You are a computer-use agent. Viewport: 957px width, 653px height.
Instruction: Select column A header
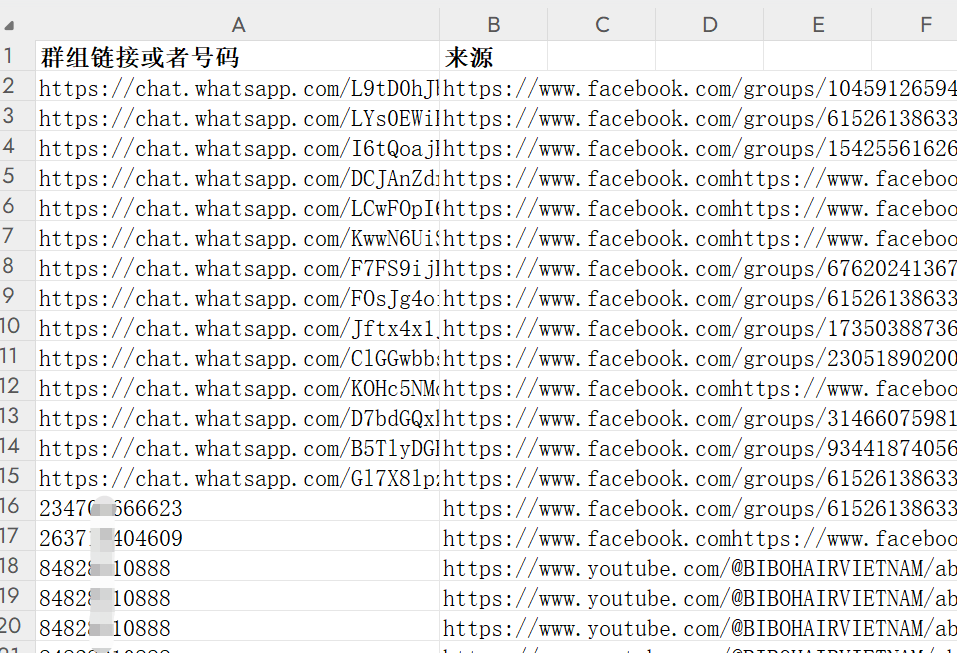238,25
